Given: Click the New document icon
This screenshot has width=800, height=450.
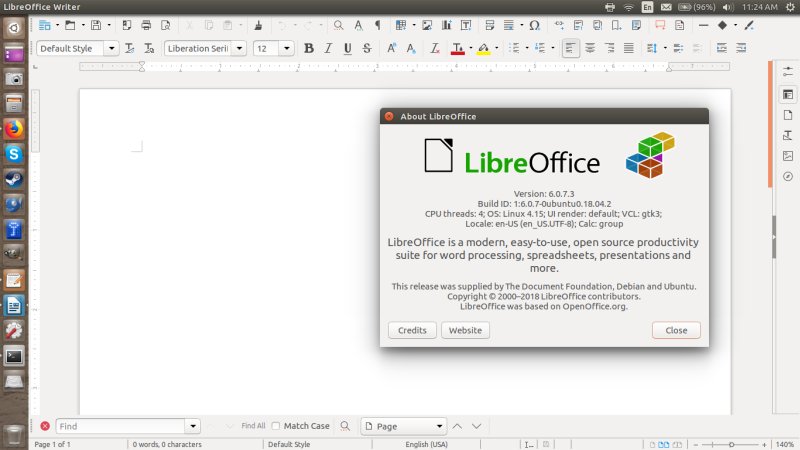Looking at the screenshot, I should 44,25.
